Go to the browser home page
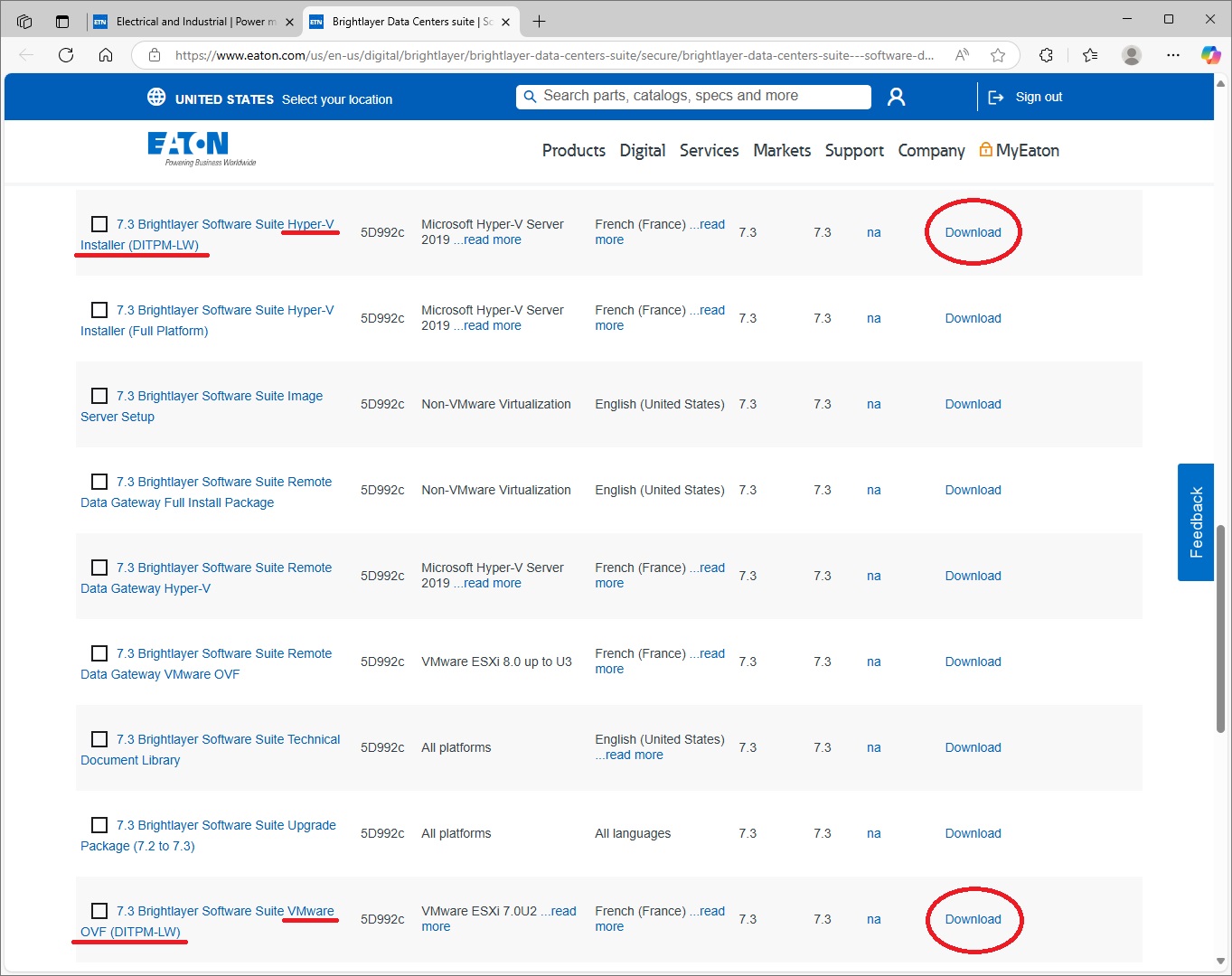Screen dimensions: 1232x976 pyautogui.click(x=106, y=55)
